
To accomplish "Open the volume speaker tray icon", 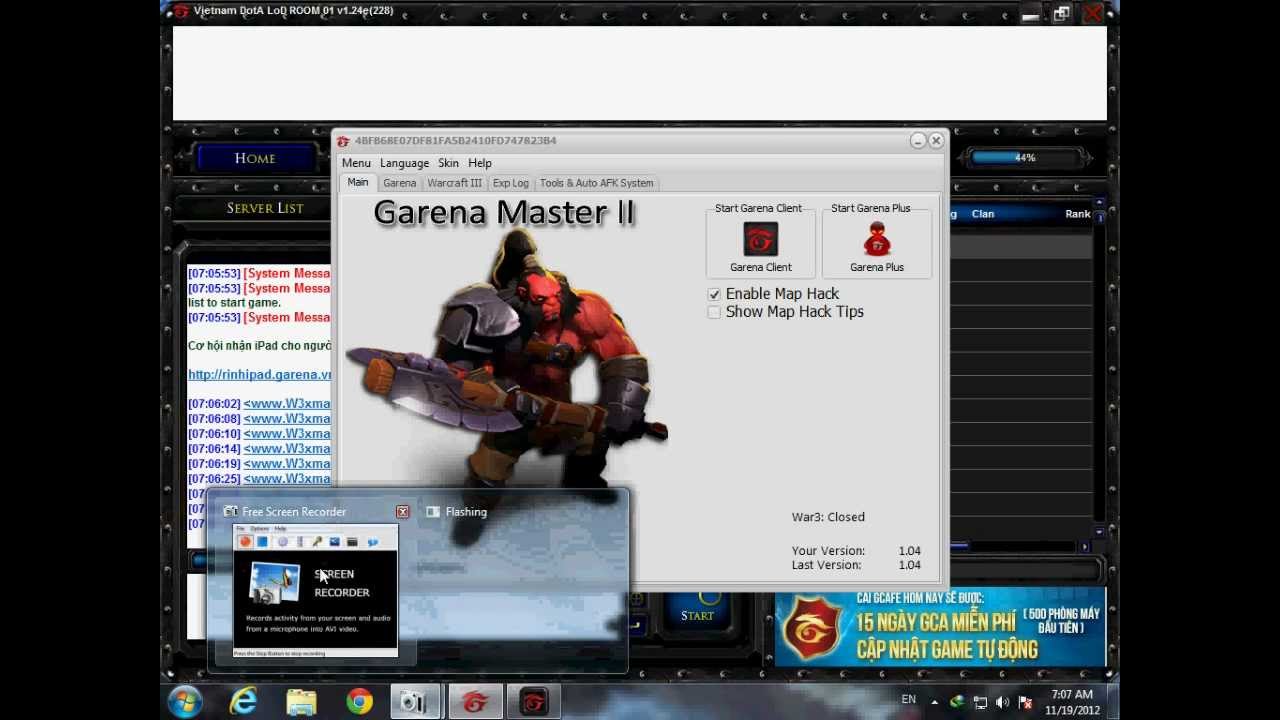I will tap(1003, 702).
